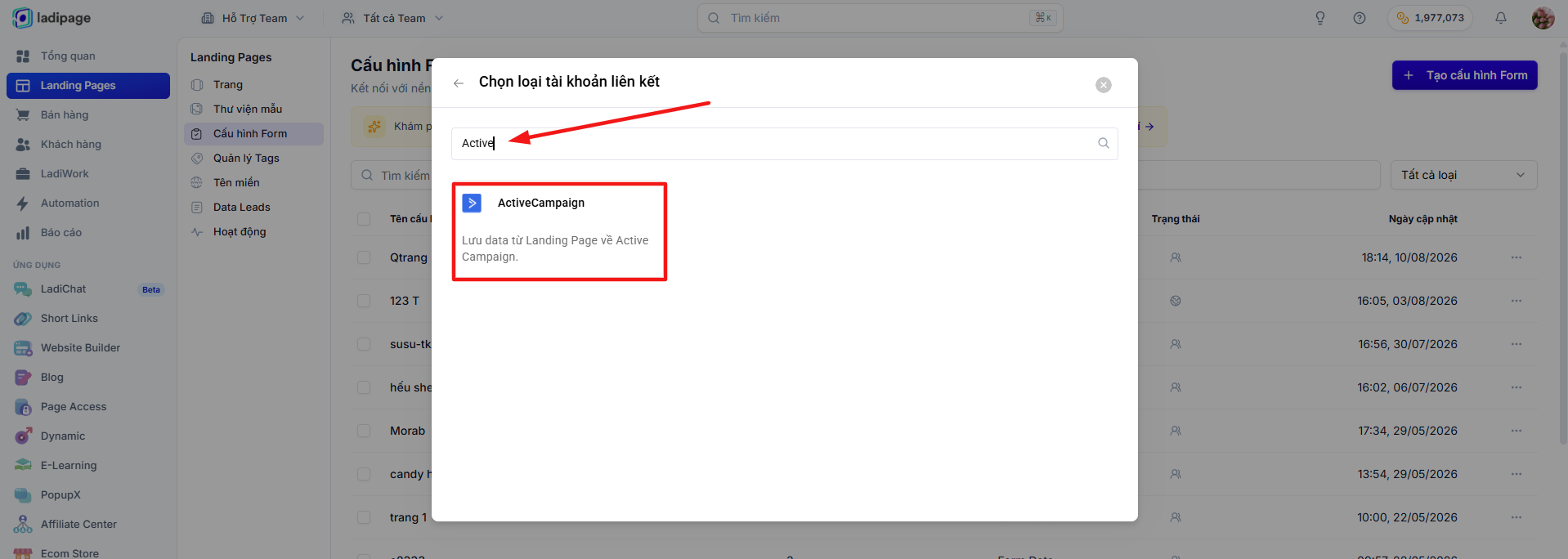Check the trang 1 row checkbox
The image size is (1568, 559).
pos(364,517)
